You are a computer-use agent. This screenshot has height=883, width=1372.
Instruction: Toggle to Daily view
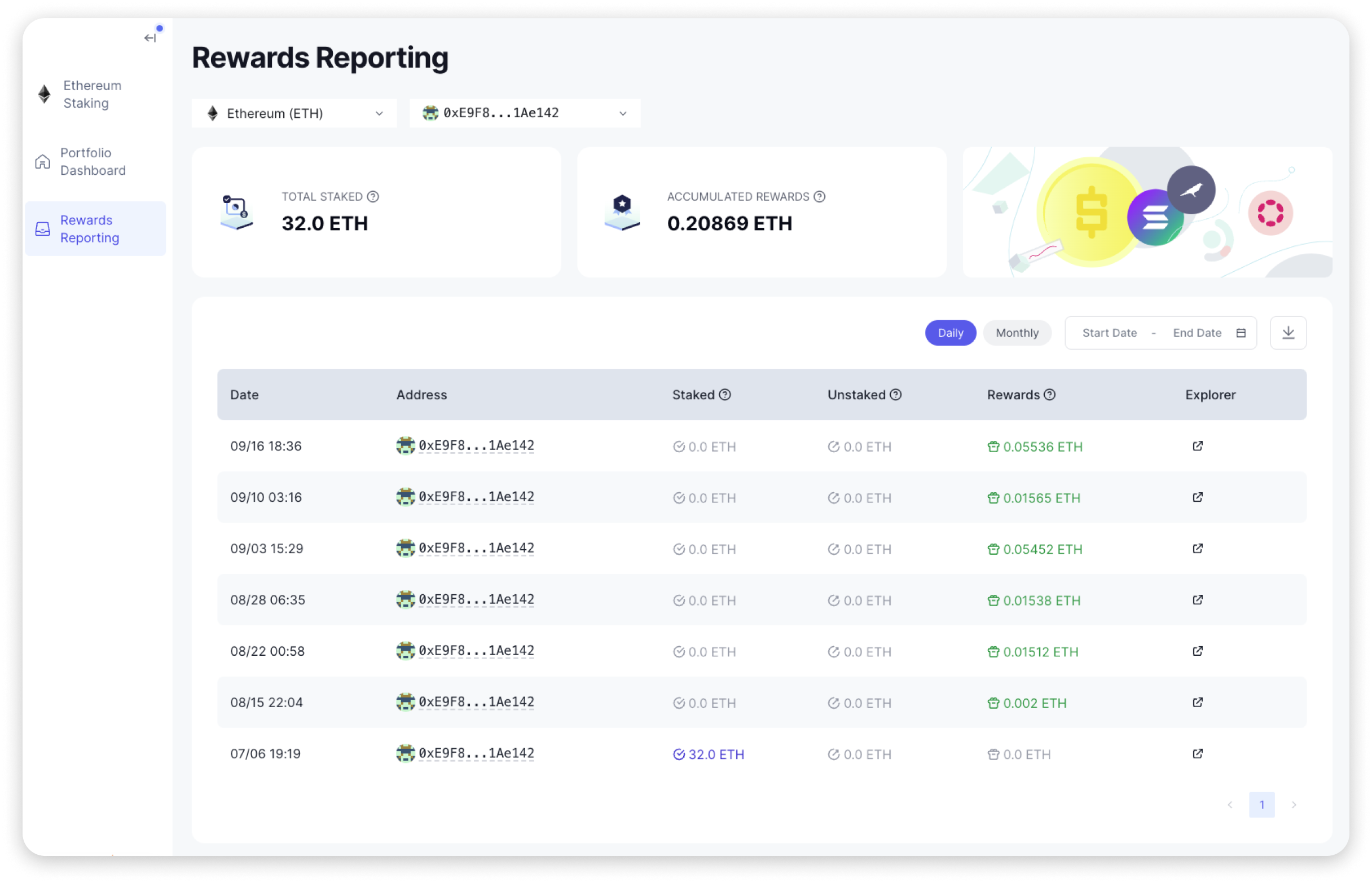click(948, 332)
